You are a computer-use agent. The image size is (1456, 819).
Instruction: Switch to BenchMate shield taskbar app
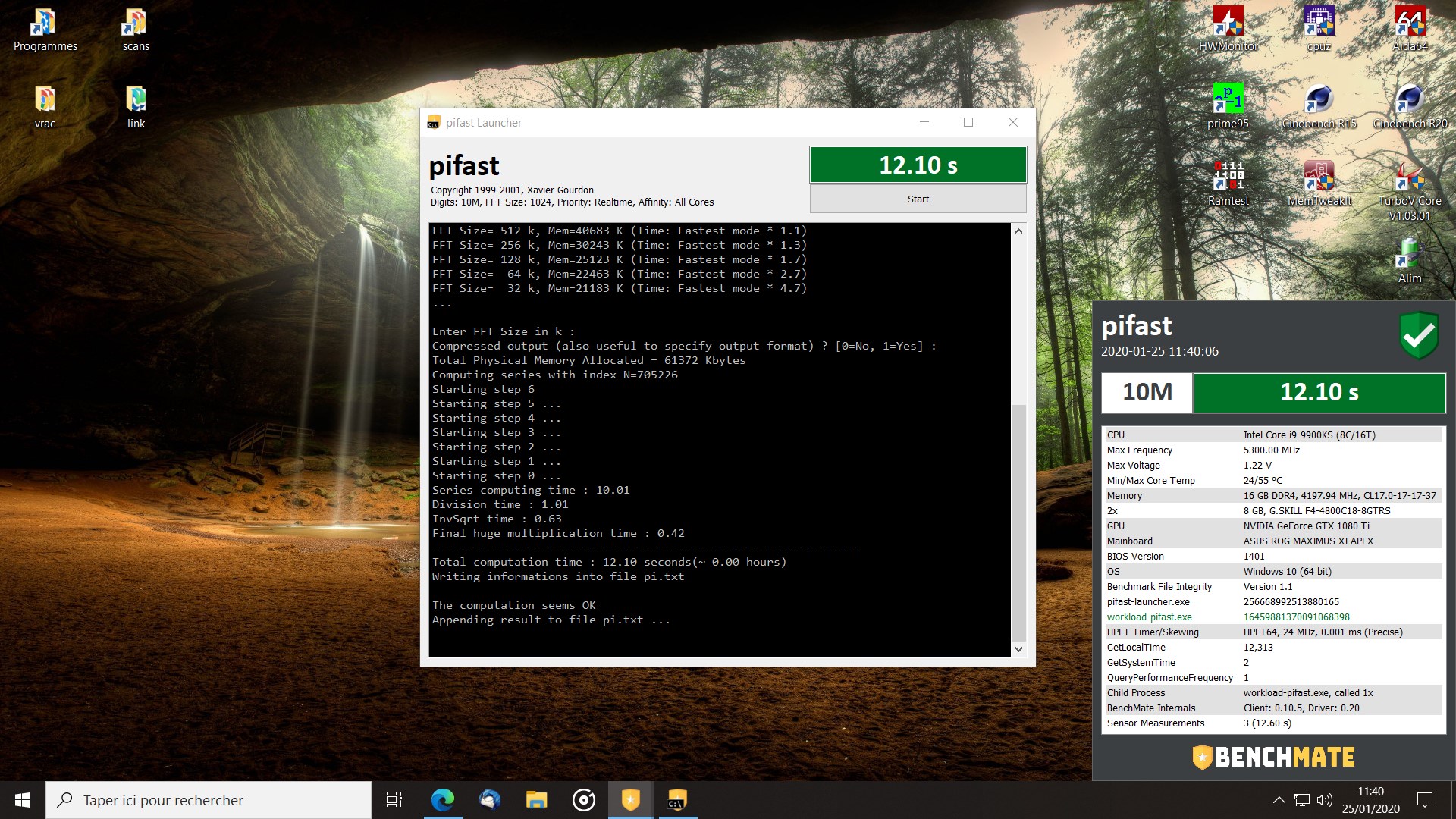[x=630, y=800]
